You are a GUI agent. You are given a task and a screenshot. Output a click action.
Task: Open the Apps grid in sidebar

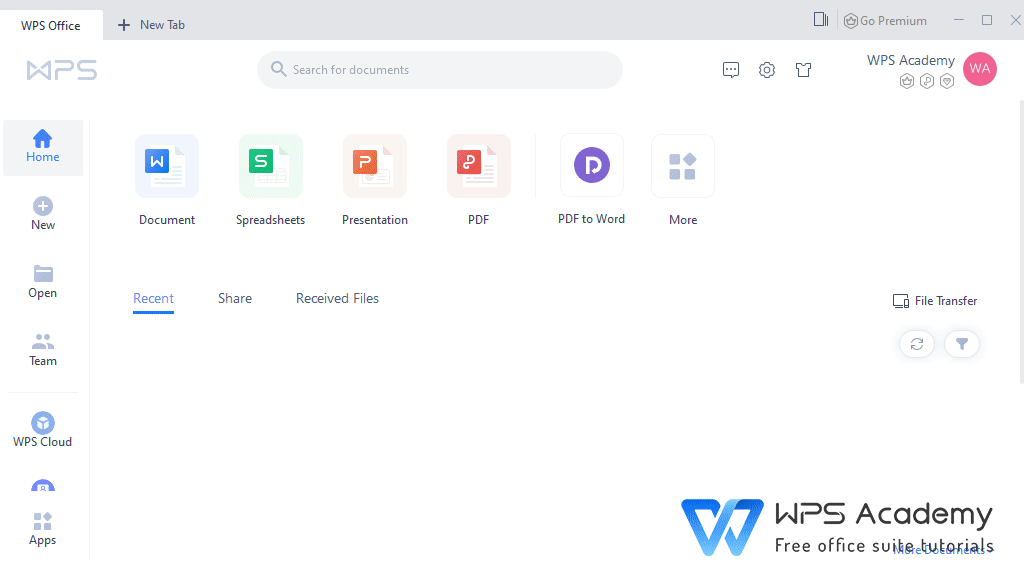pos(42,529)
